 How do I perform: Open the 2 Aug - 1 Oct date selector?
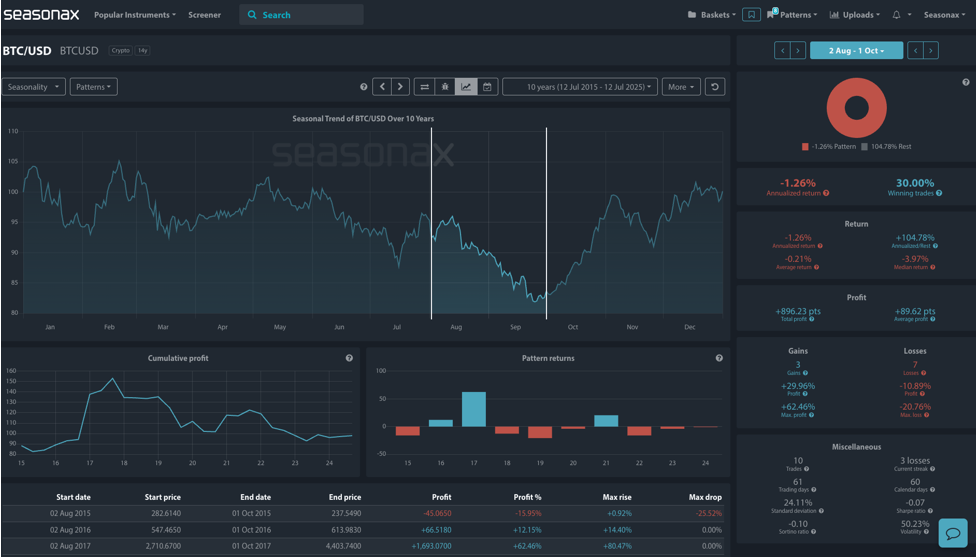click(856, 50)
